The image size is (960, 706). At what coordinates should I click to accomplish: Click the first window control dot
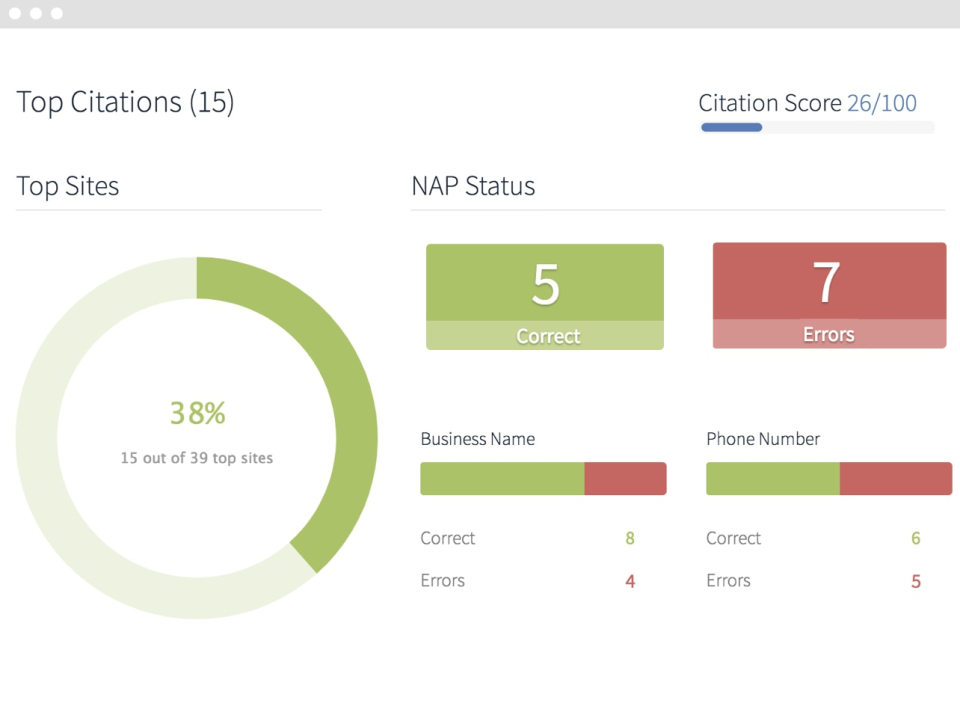(x=15, y=13)
